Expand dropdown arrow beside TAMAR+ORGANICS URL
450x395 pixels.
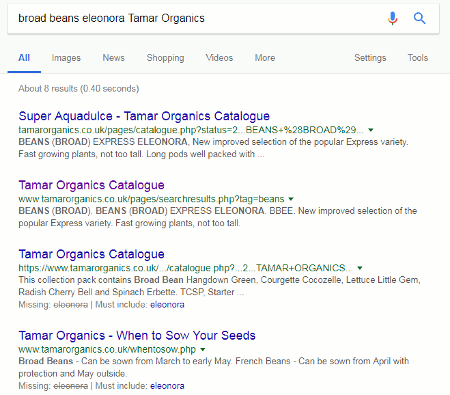click(x=360, y=268)
